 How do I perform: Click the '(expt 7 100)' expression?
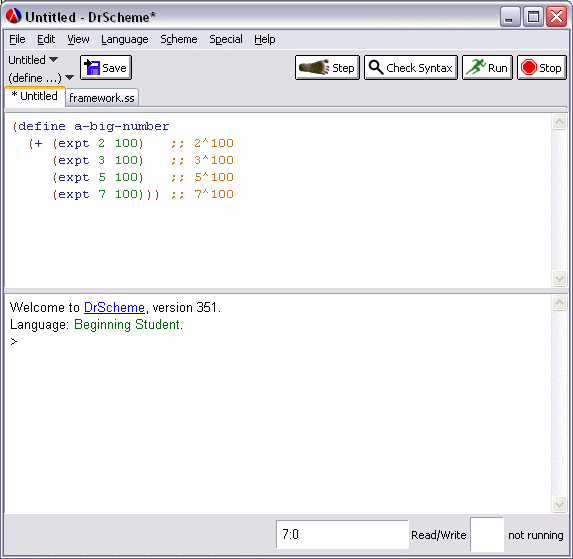[98, 194]
